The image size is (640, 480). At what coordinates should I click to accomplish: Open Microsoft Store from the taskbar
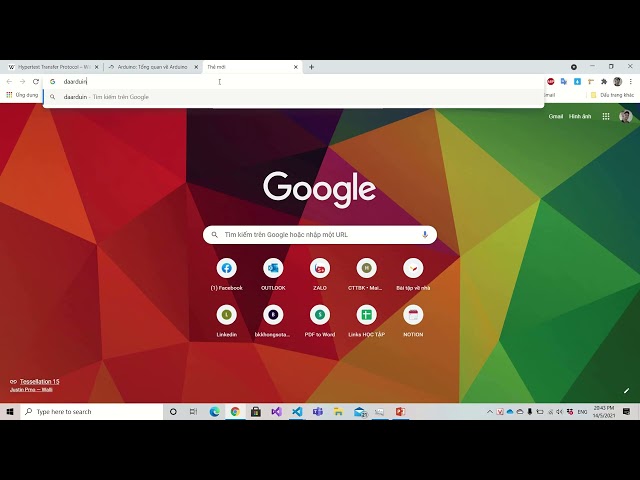pos(256,412)
